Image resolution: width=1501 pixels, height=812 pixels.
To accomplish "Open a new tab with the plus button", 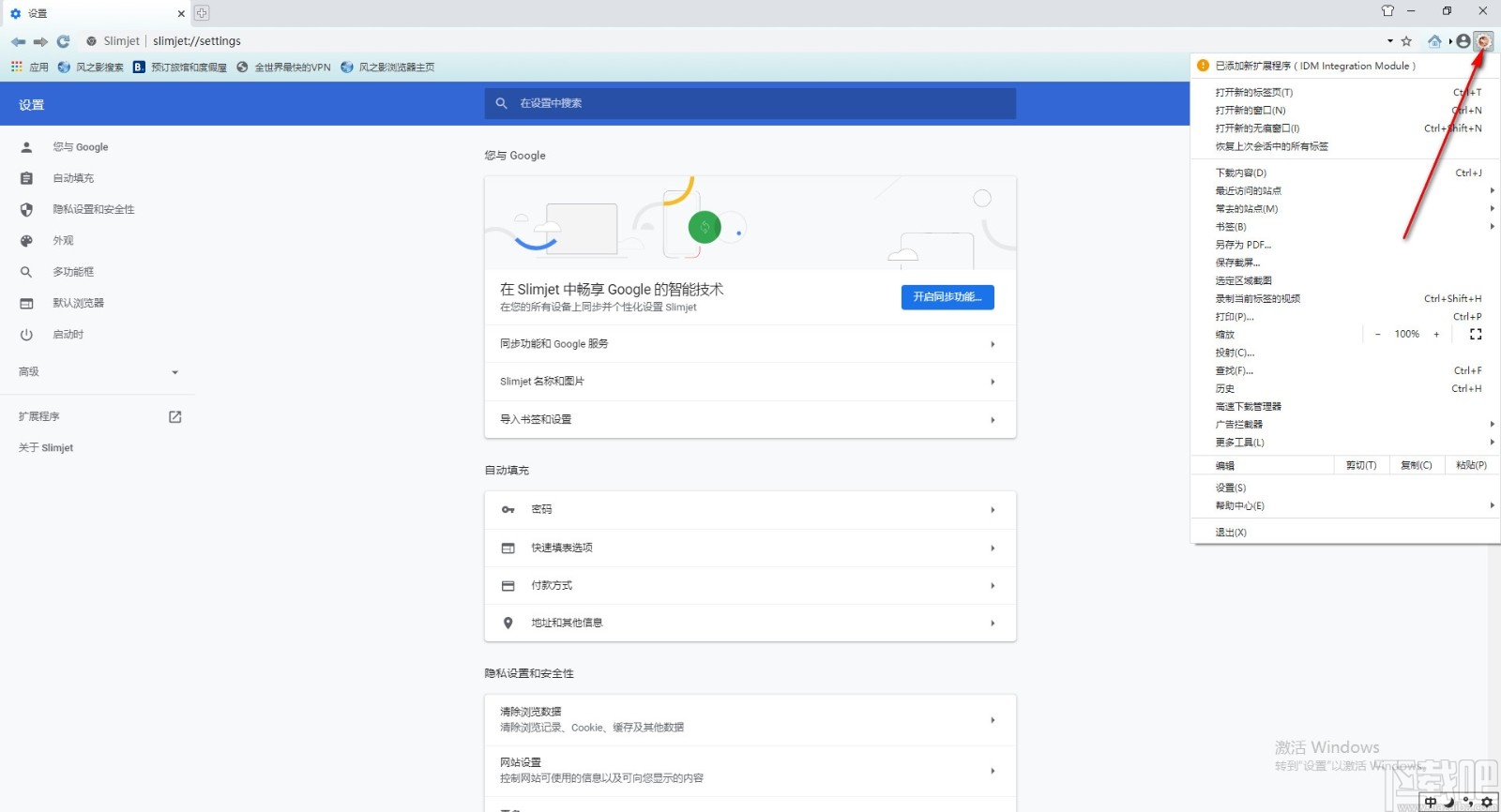I will pos(202,13).
